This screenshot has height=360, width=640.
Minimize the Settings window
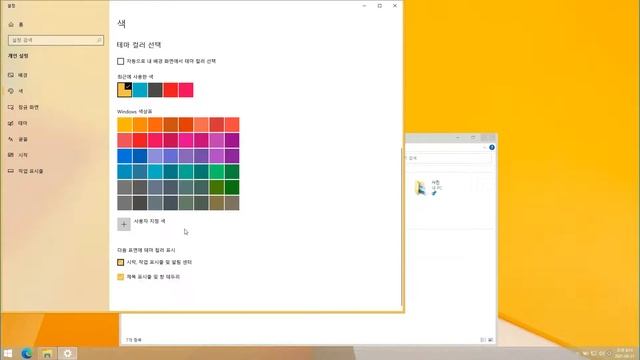(x=364, y=6)
